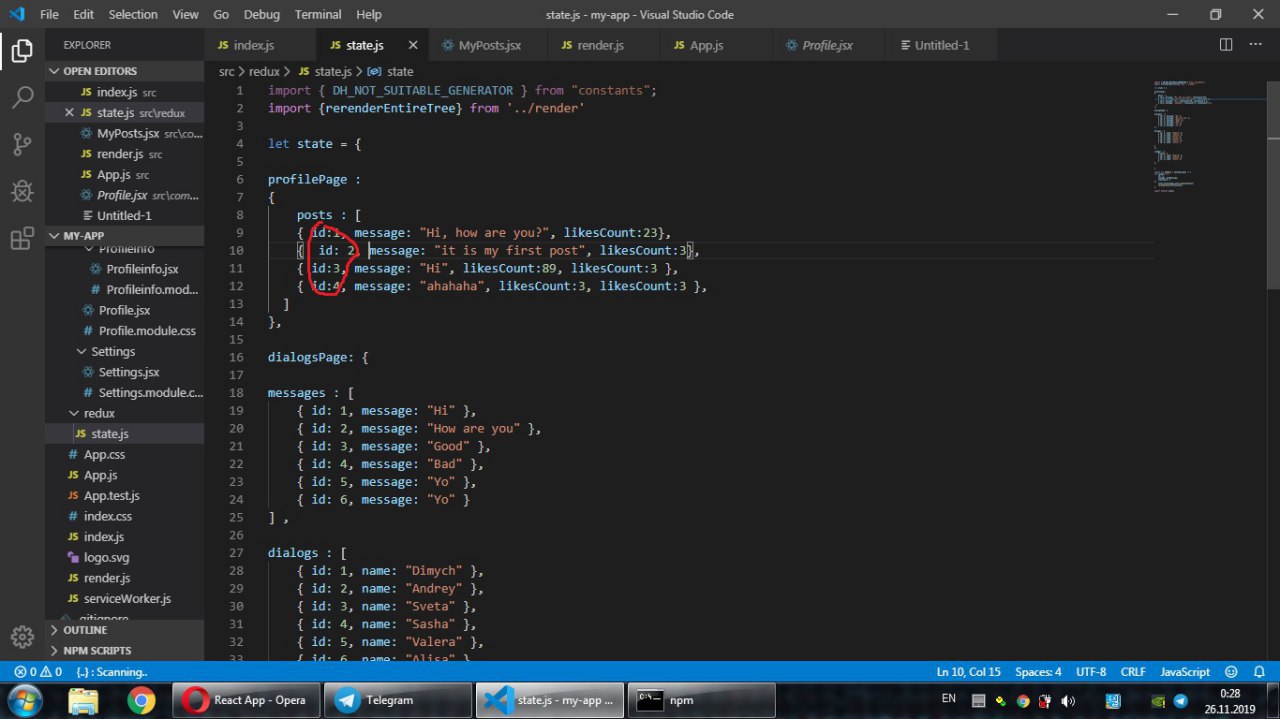Collapse the OPEN EDITORS section
1280x719 pixels.
pyautogui.click(x=100, y=71)
